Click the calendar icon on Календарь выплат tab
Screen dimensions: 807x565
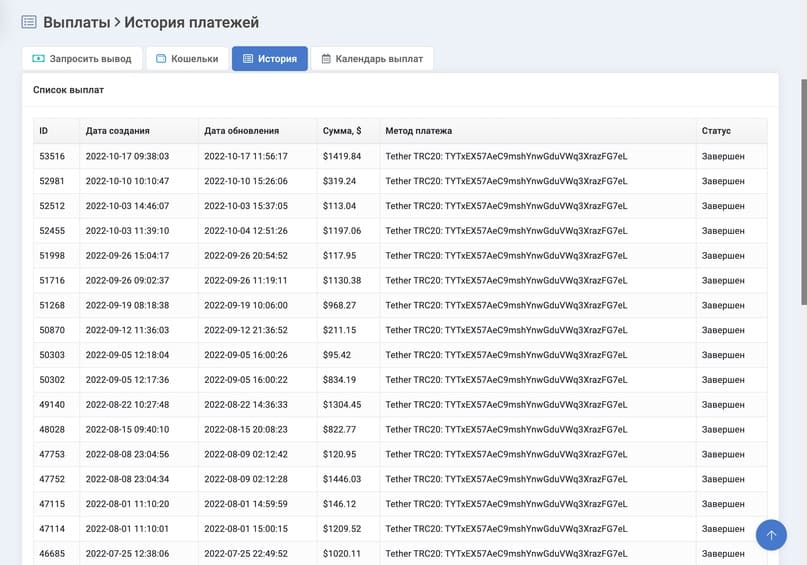(326, 59)
